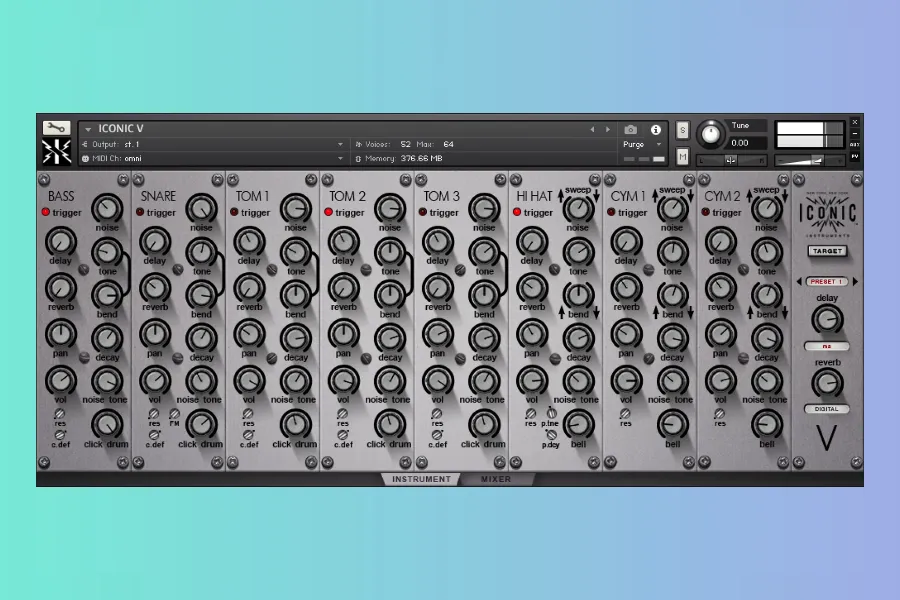The image size is (900, 600).
Task: Click the next preset arrow beside PRESET 1
Action: tap(856, 282)
